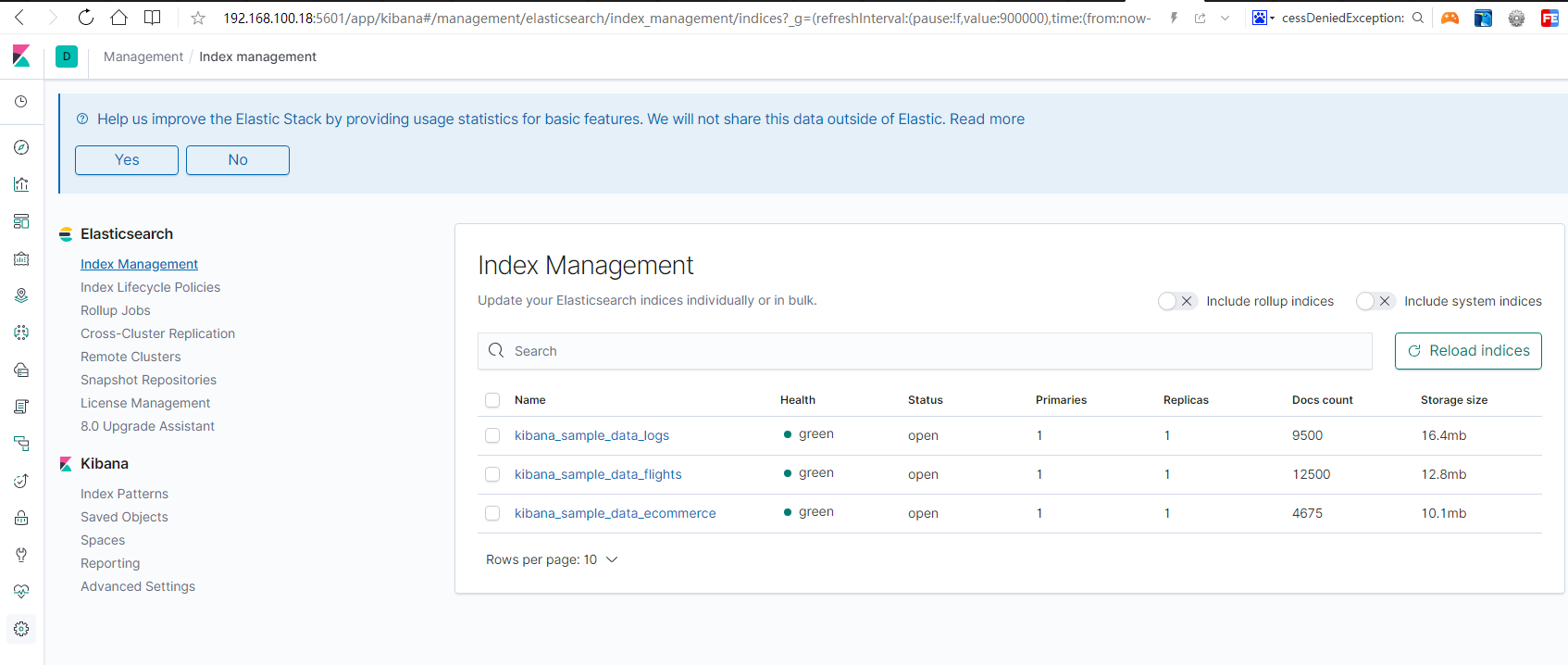Click the magnifier icon in the browser search box
The height and width of the screenshot is (665, 1568).
(x=1418, y=18)
